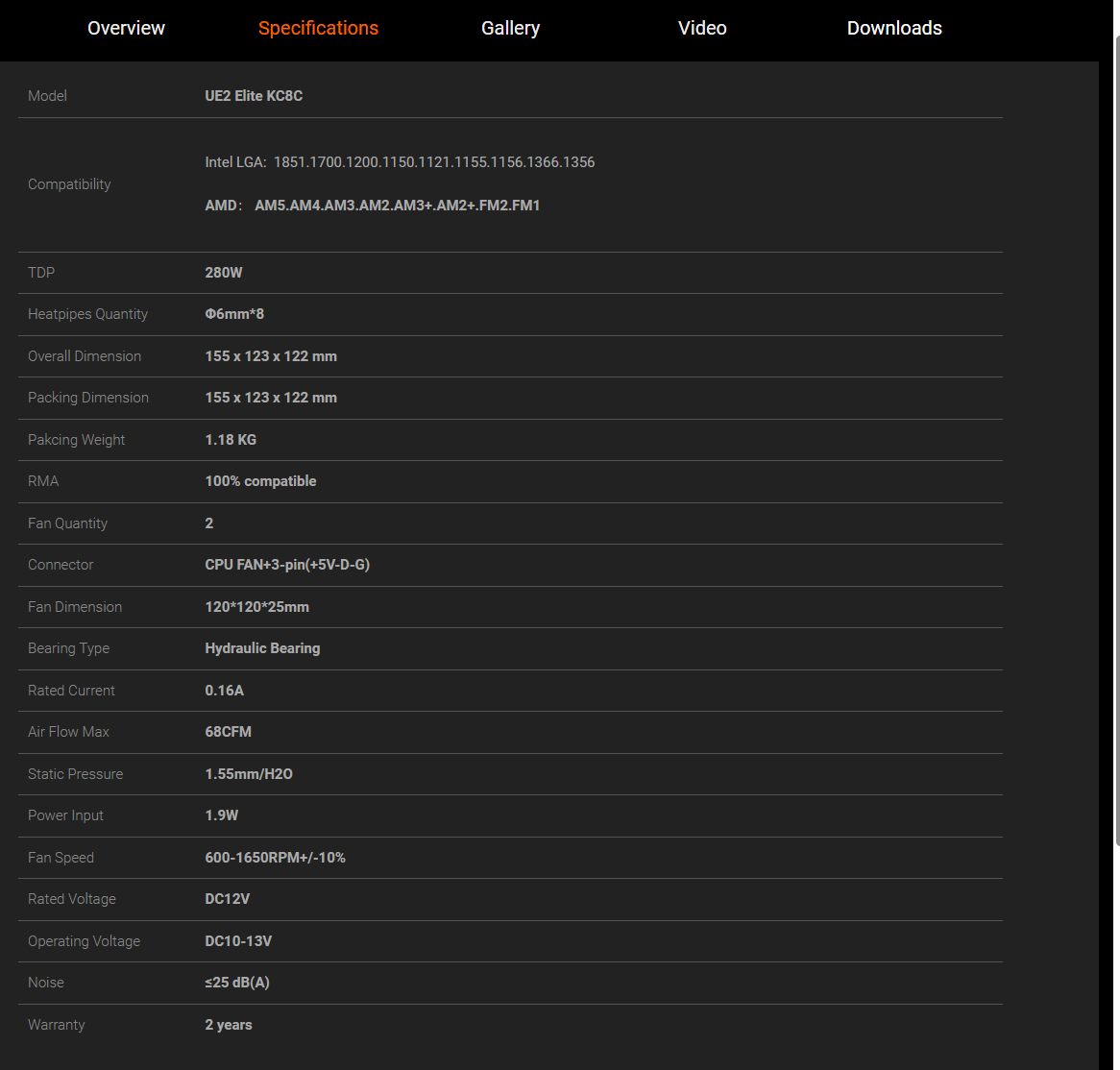
Task: Switch to the Gallery tab
Action: pyautogui.click(x=510, y=29)
